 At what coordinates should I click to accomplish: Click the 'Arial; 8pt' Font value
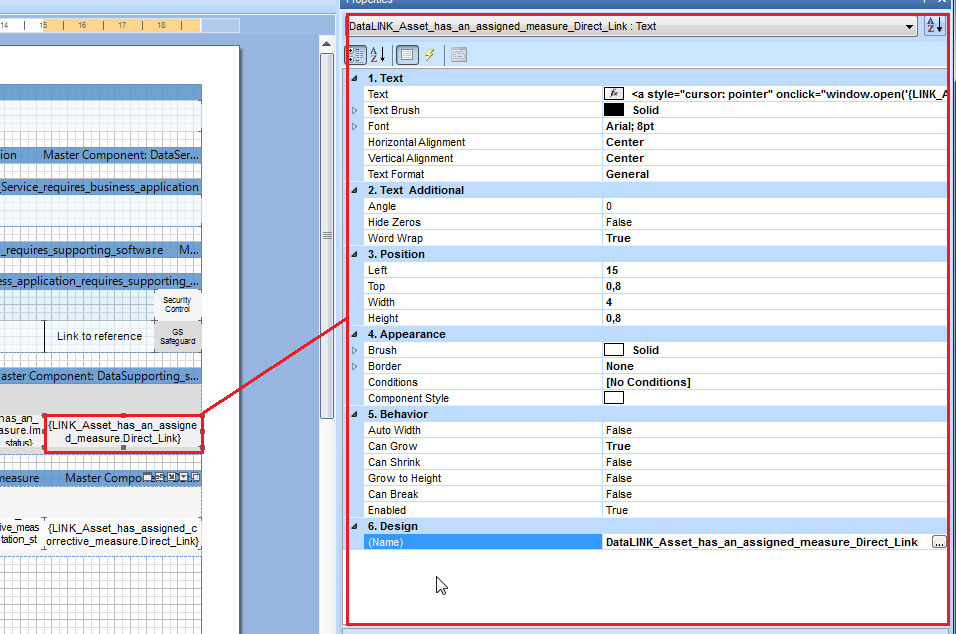pos(630,126)
